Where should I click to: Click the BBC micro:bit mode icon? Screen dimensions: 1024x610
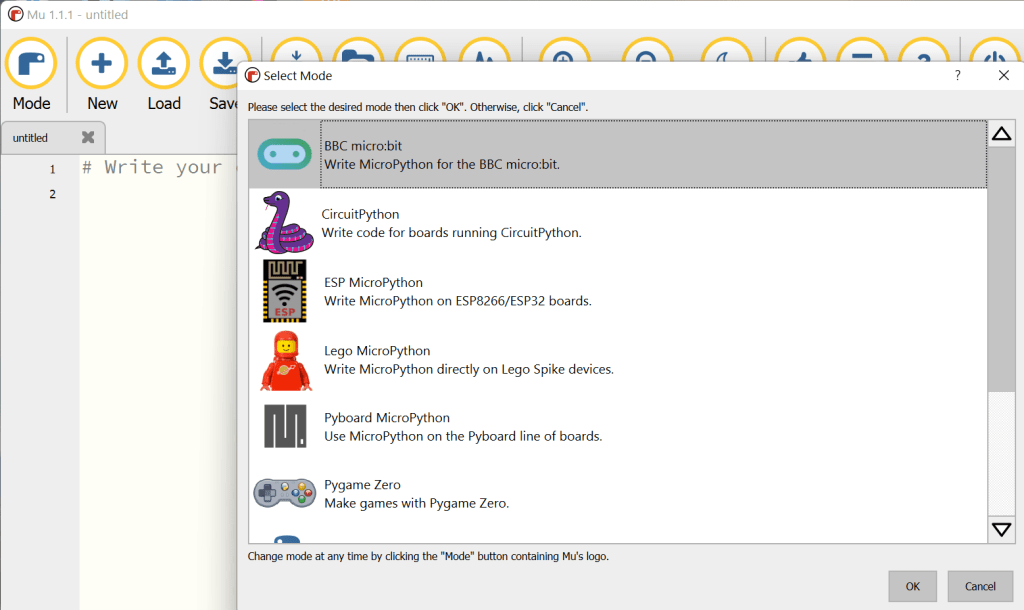pyautogui.click(x=284, y=154)
